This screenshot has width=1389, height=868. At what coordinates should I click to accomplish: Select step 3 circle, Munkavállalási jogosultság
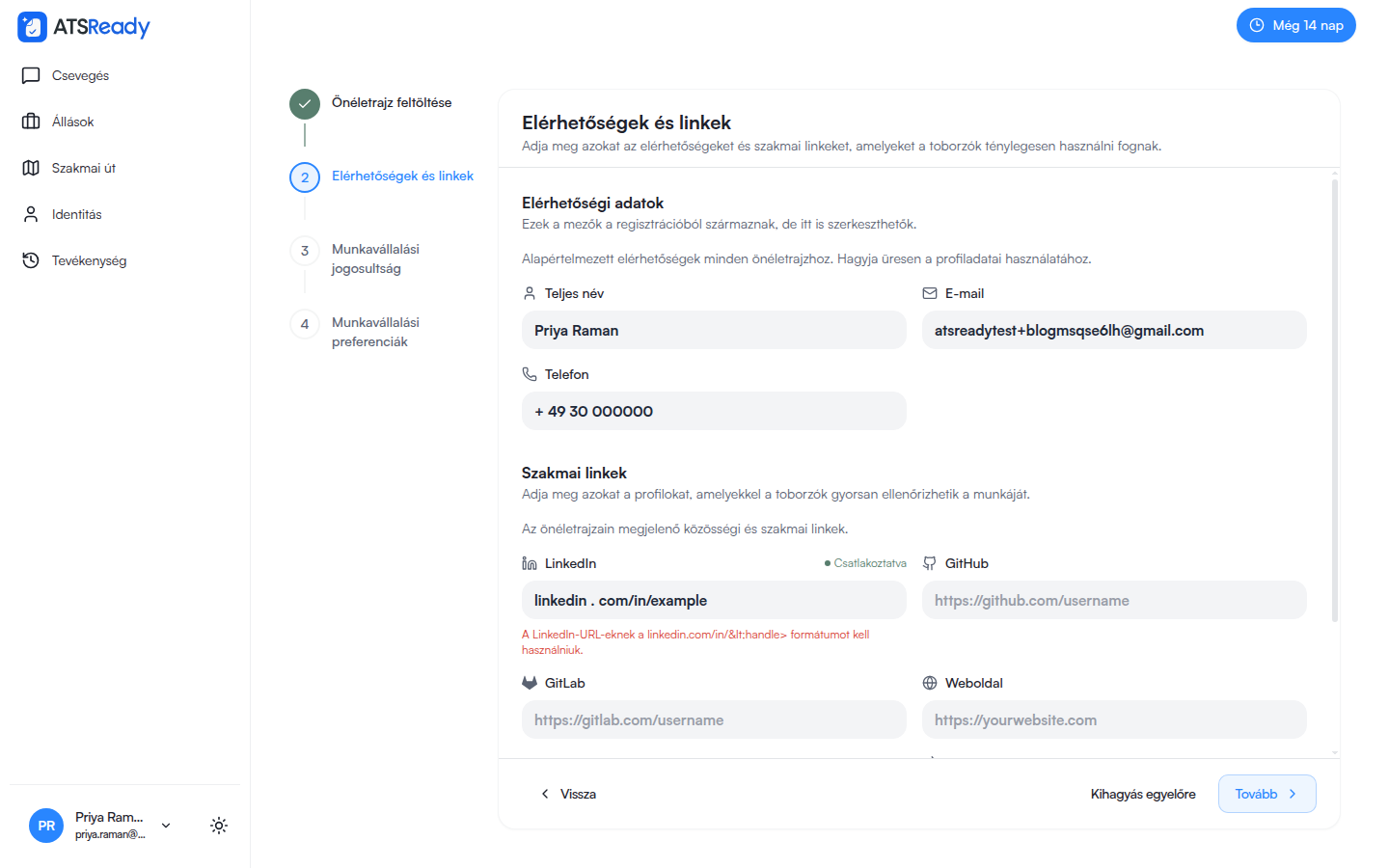click(x=305, y=251)
